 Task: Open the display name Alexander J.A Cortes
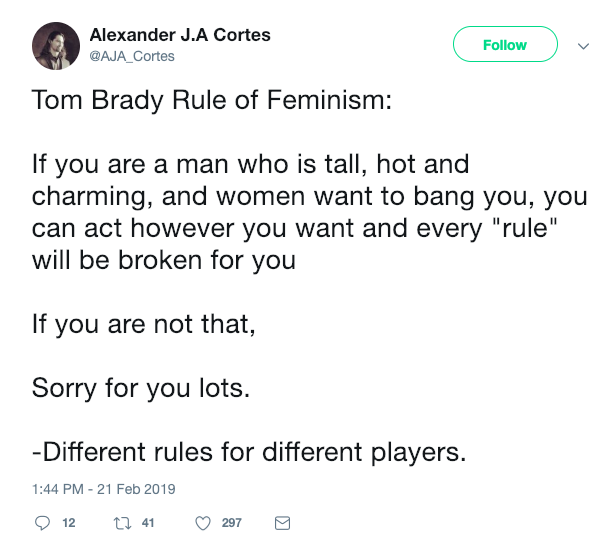(180, 35)
